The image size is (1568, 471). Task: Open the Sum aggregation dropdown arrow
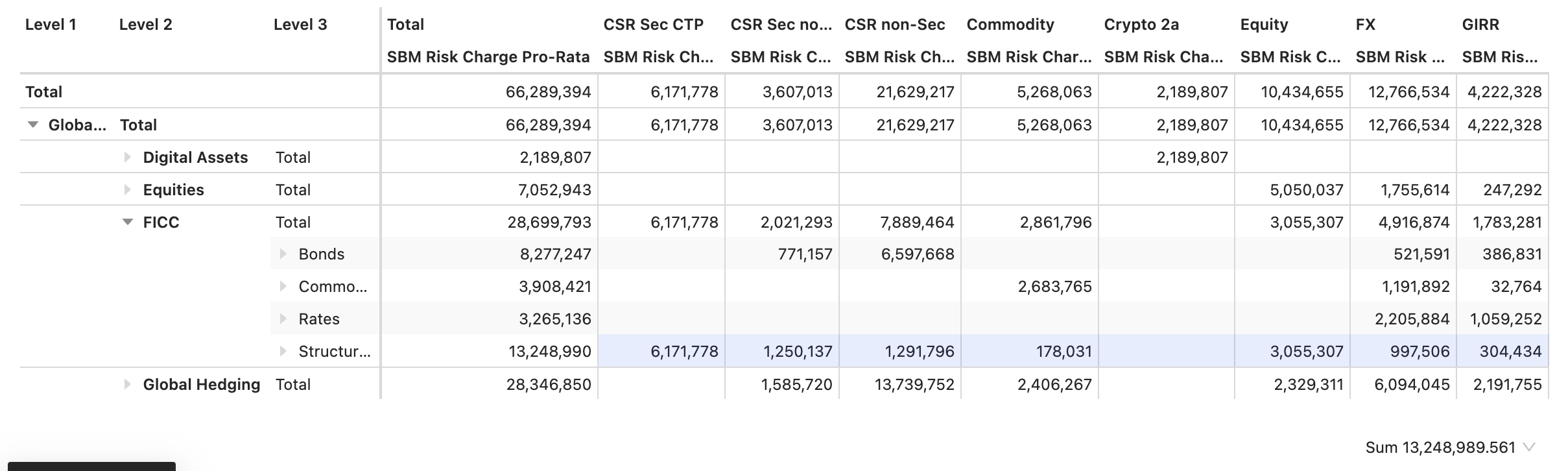(x=1529, y=447)
